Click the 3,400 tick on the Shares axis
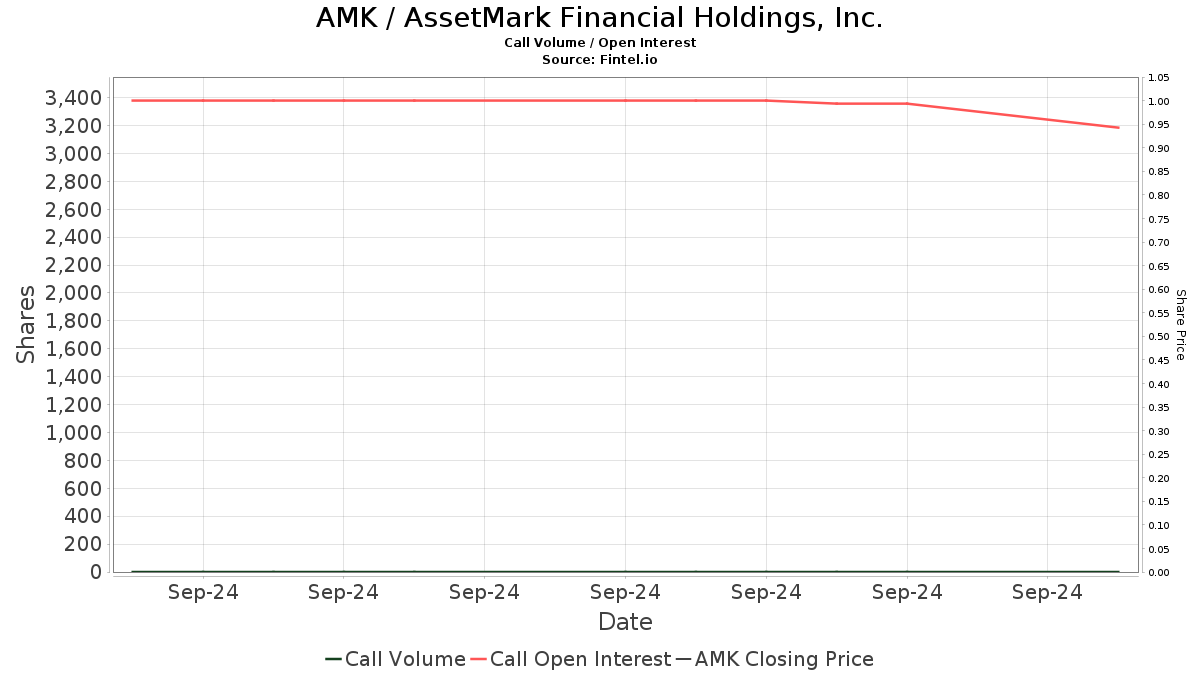 coord(73,98)
